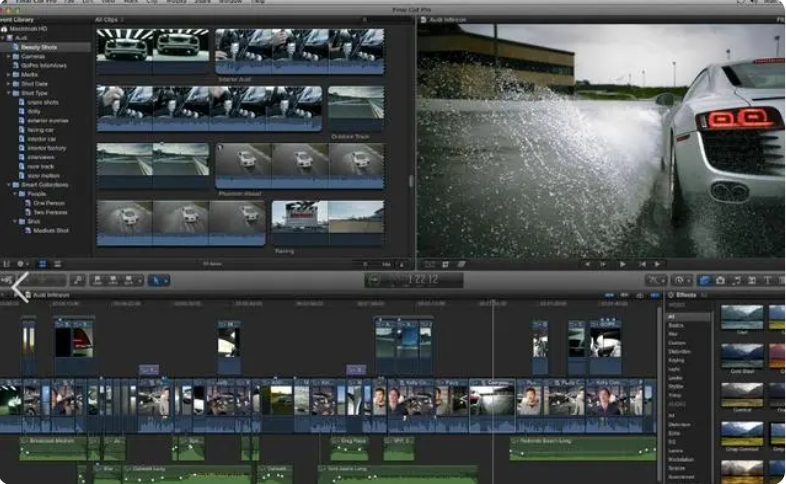Select the GoPro Interviews collection
Screen dimensions: 786x484
point(44,65)
